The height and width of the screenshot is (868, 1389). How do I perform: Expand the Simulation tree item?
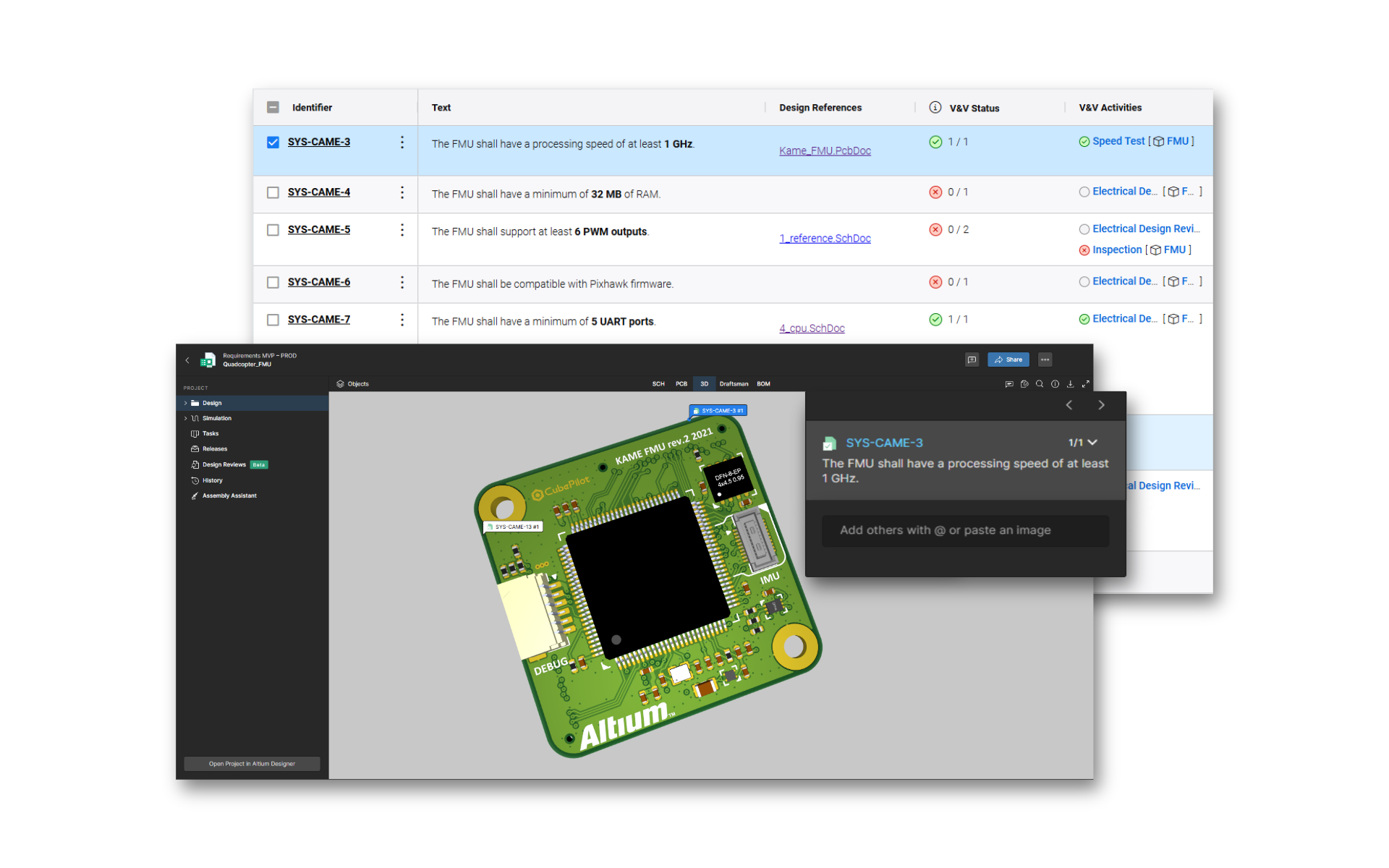pyautogui.click(x=186, y=418)
